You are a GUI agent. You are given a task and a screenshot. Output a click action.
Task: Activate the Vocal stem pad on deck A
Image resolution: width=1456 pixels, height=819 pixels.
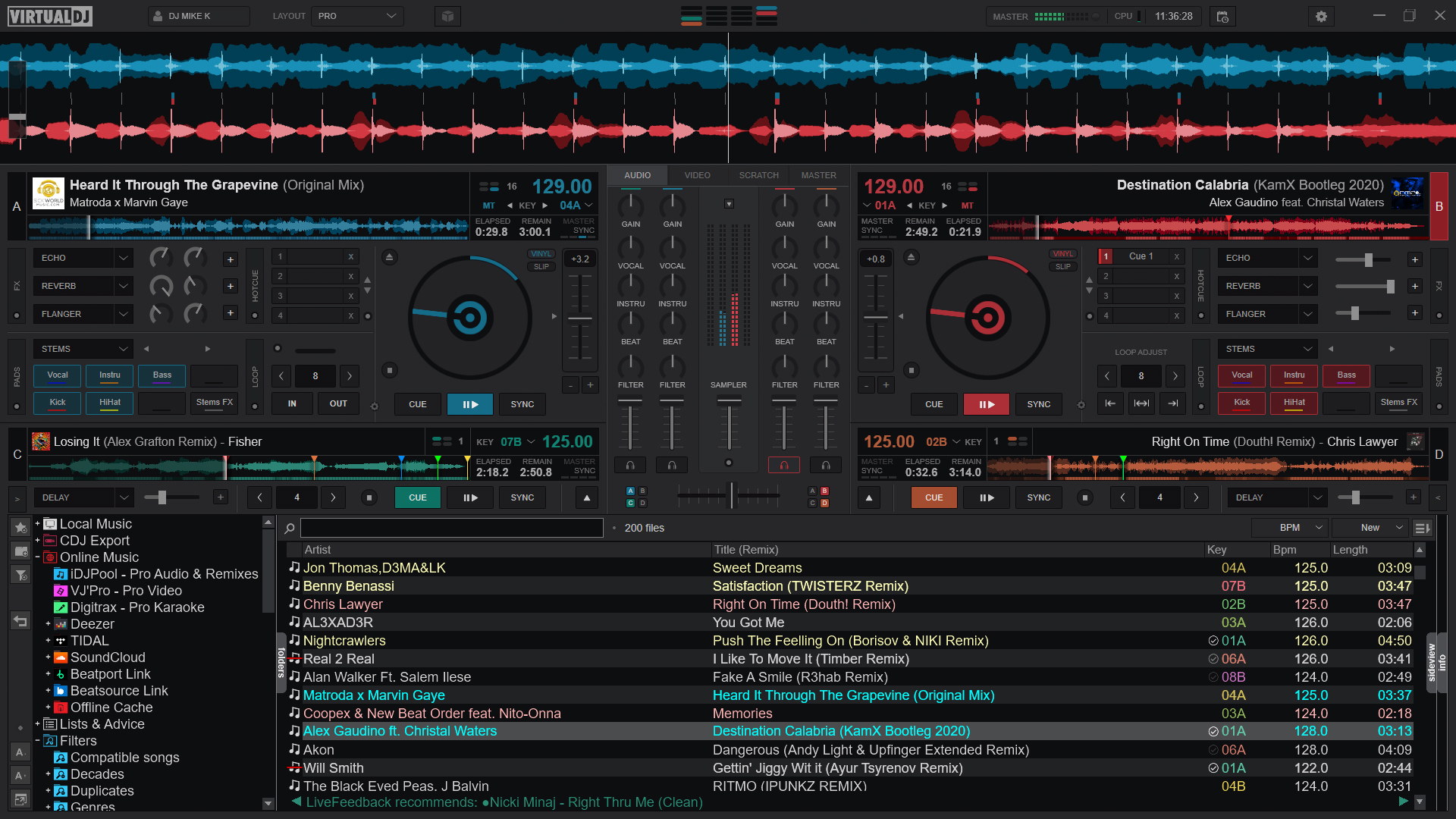click(x=57, y=375)
